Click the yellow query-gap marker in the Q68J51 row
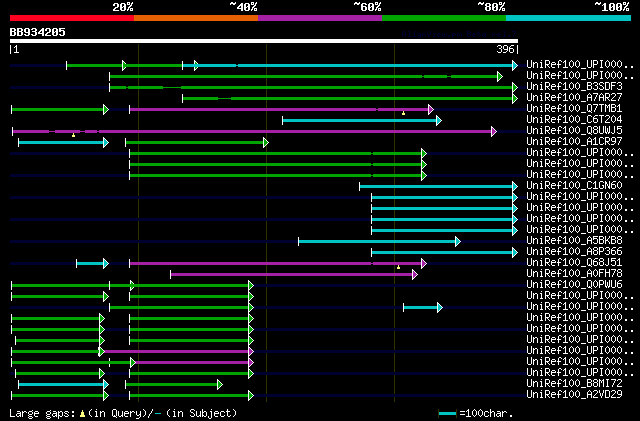 point(398,267)
